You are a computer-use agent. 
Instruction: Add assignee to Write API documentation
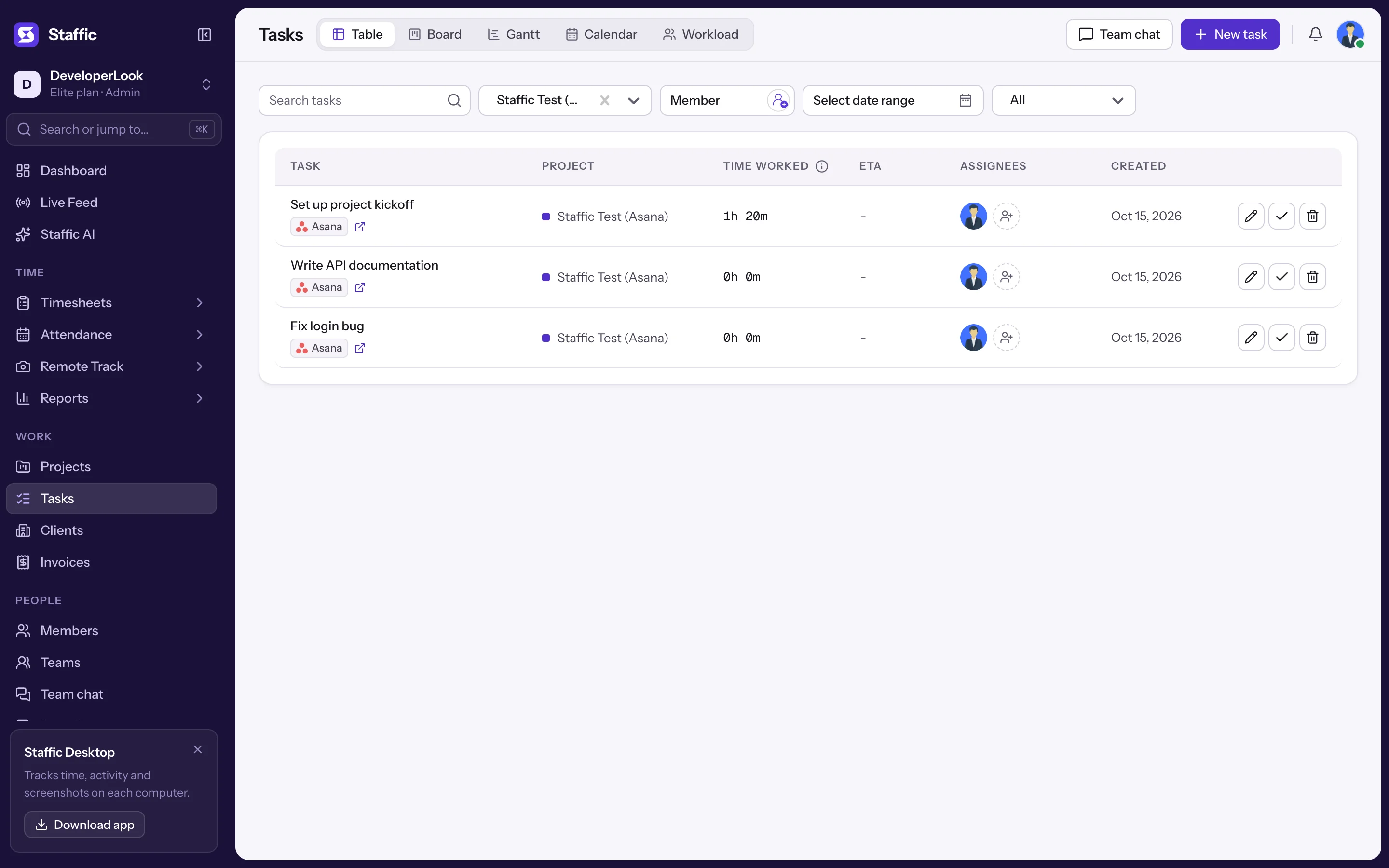1006,277
